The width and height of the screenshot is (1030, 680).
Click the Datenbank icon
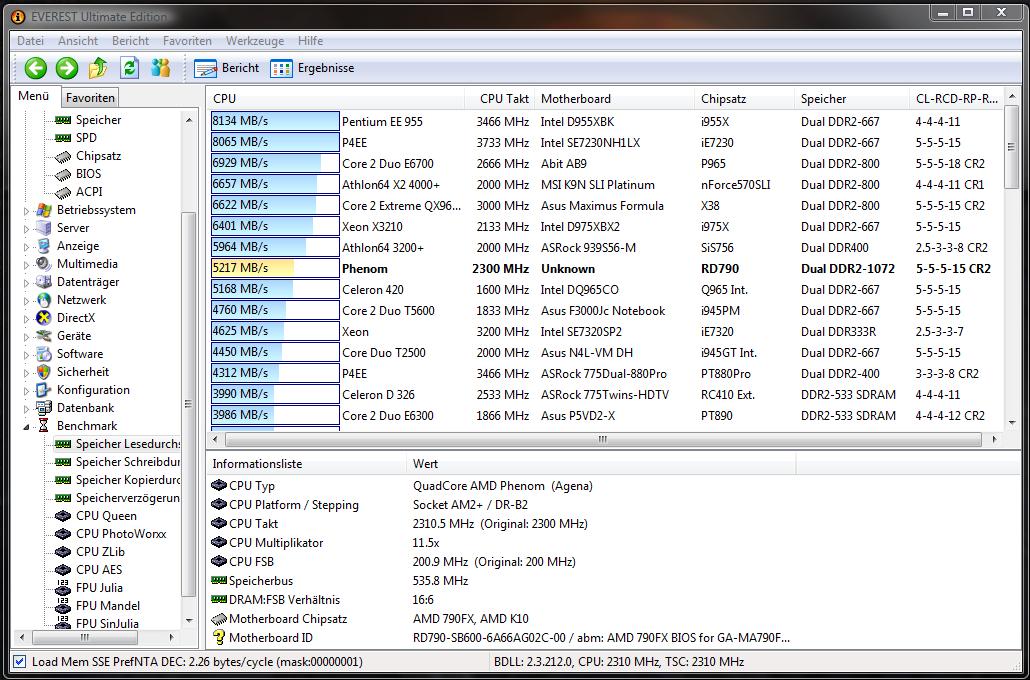coord(44,407)
